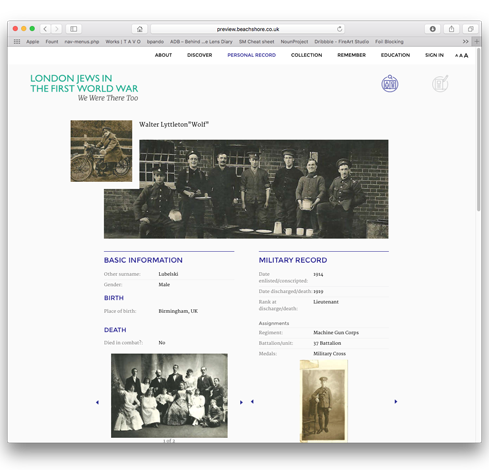The width and height of the screenshot is (489, 470).
Task: Open the COLLECTION menu item
Action: click(x=307, y=55)
